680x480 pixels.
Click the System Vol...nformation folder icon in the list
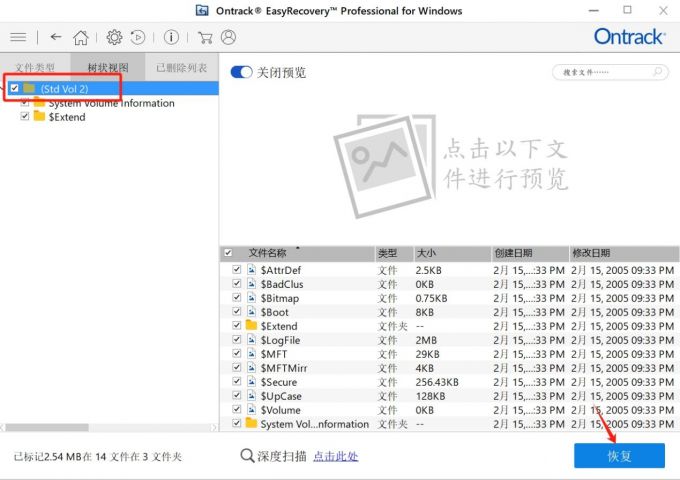(252, 423)
